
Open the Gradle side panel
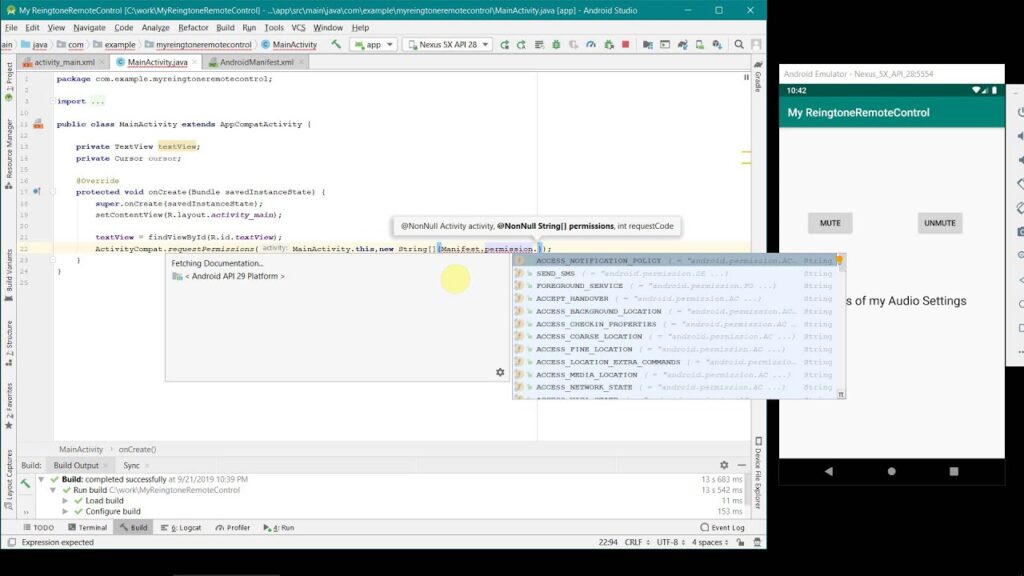pos(758,77)
